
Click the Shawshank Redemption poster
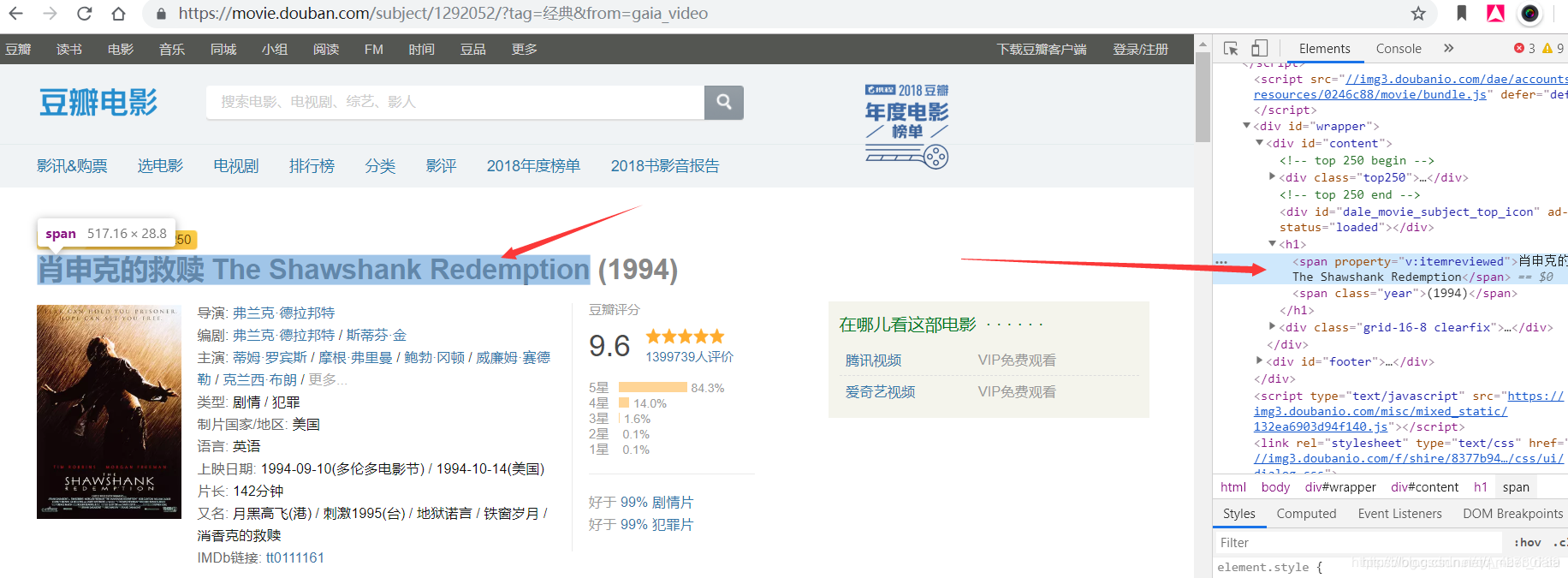(x=109, y=412)
